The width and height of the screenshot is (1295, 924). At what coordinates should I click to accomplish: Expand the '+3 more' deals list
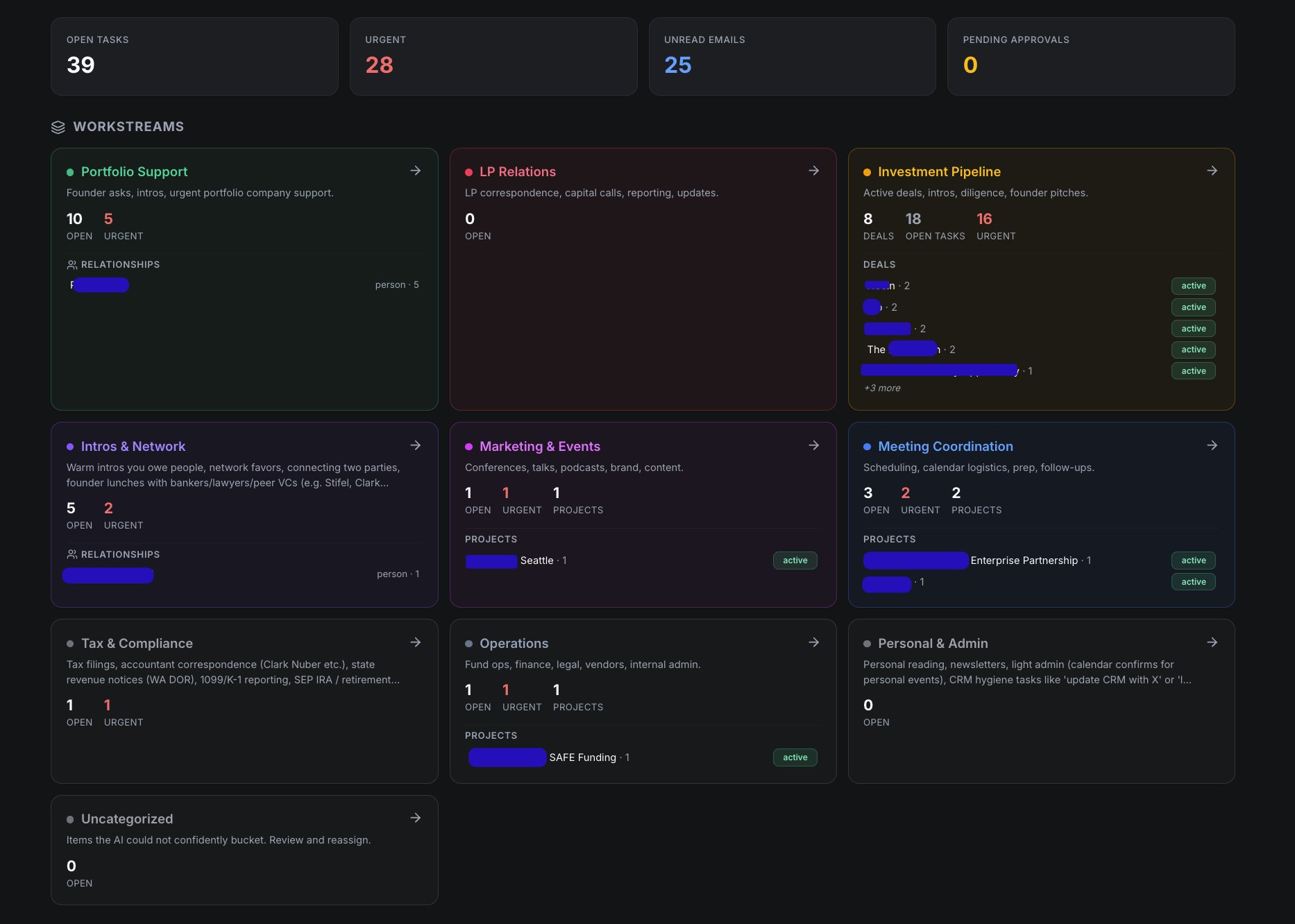point(882,388)
